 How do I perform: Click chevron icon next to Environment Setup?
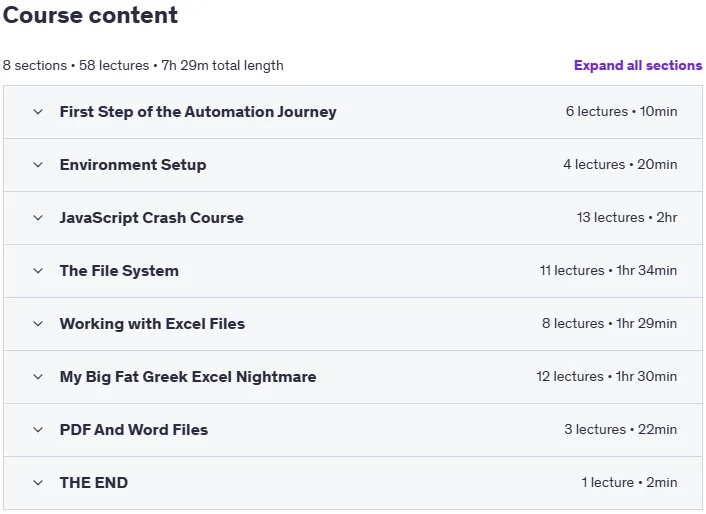pyautogui.click(x=38, y=165)
